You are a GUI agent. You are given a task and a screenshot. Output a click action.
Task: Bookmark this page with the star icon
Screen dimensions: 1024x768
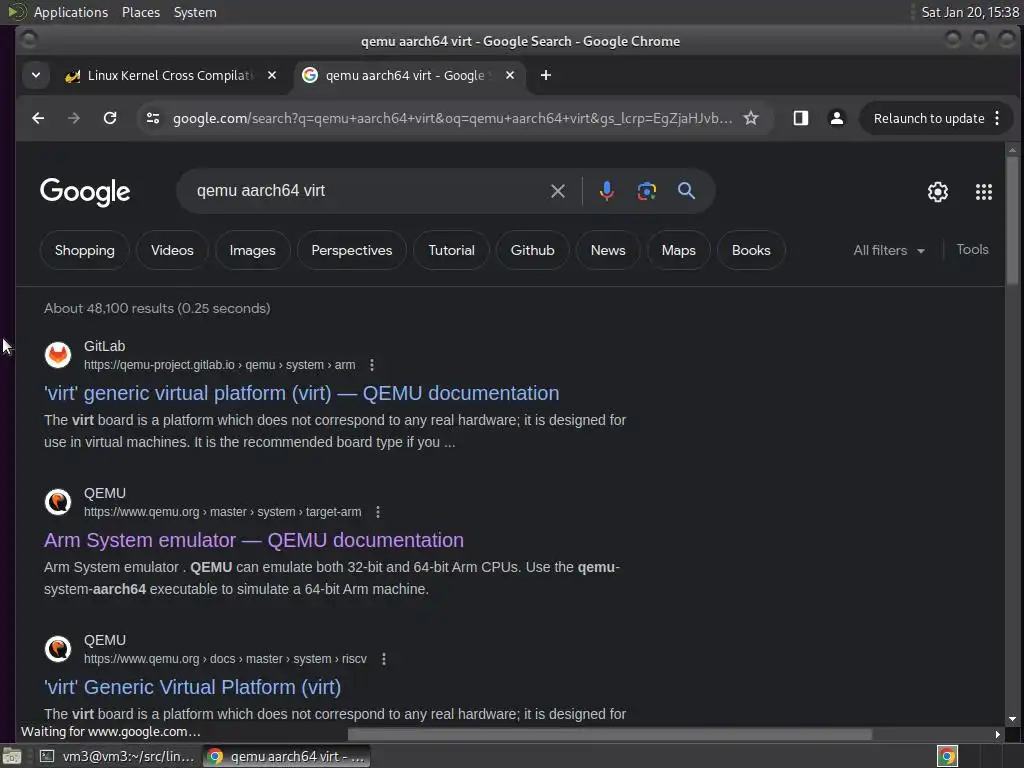(x=751, y=118)
